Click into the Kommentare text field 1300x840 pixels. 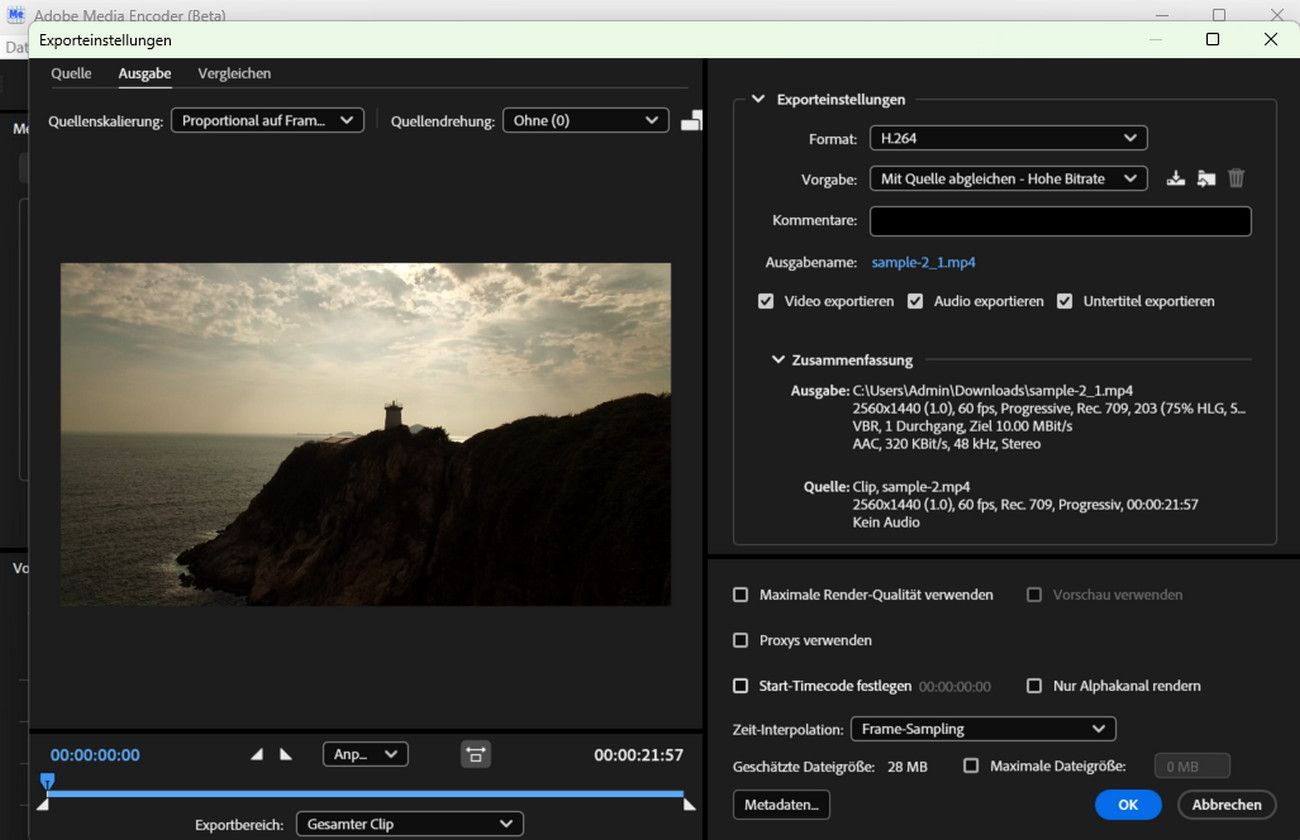coord(1060,221)
